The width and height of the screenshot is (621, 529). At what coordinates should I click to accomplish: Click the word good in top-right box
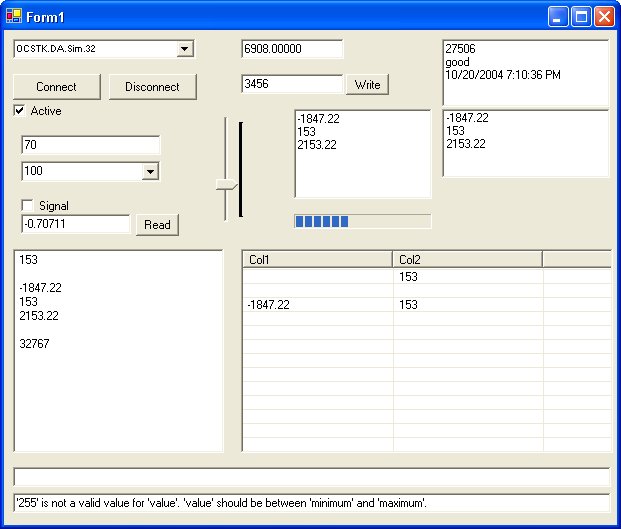457,62
